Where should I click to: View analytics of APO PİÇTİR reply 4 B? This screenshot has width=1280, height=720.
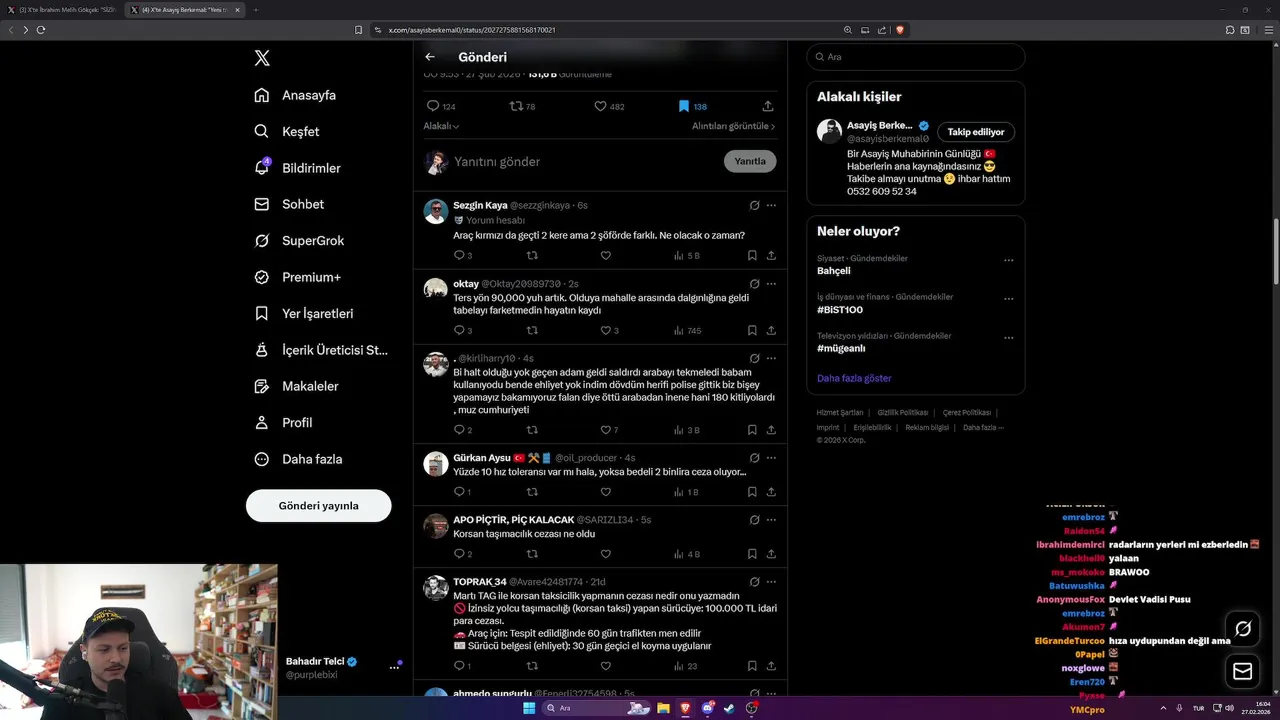pos(686,554)
